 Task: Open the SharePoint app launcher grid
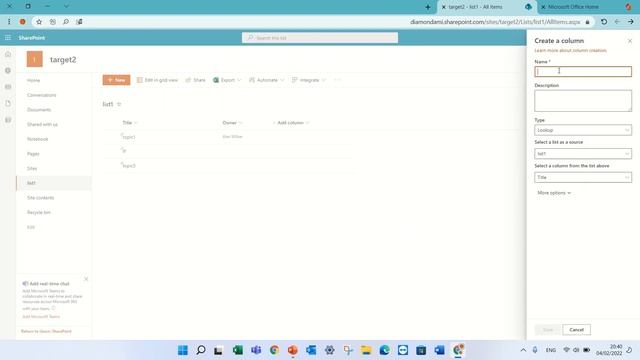(8, 38)
